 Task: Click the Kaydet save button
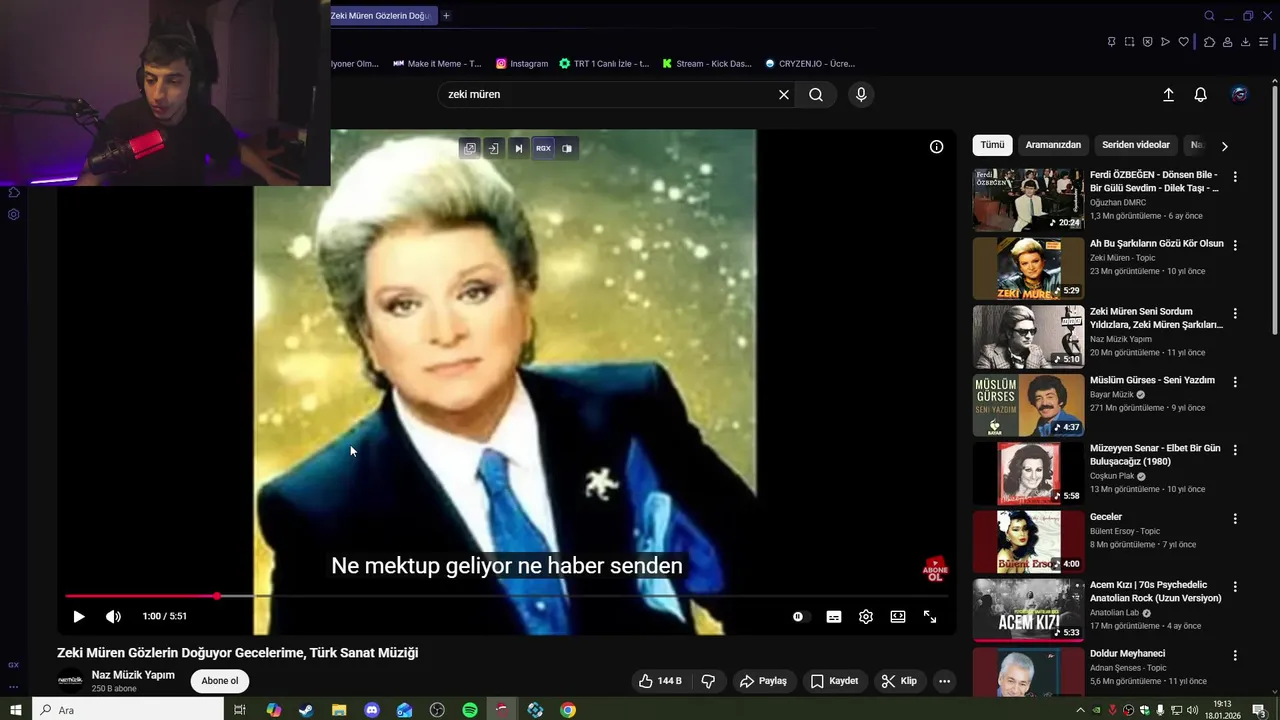pyautogui.click(x=834, y=681)
